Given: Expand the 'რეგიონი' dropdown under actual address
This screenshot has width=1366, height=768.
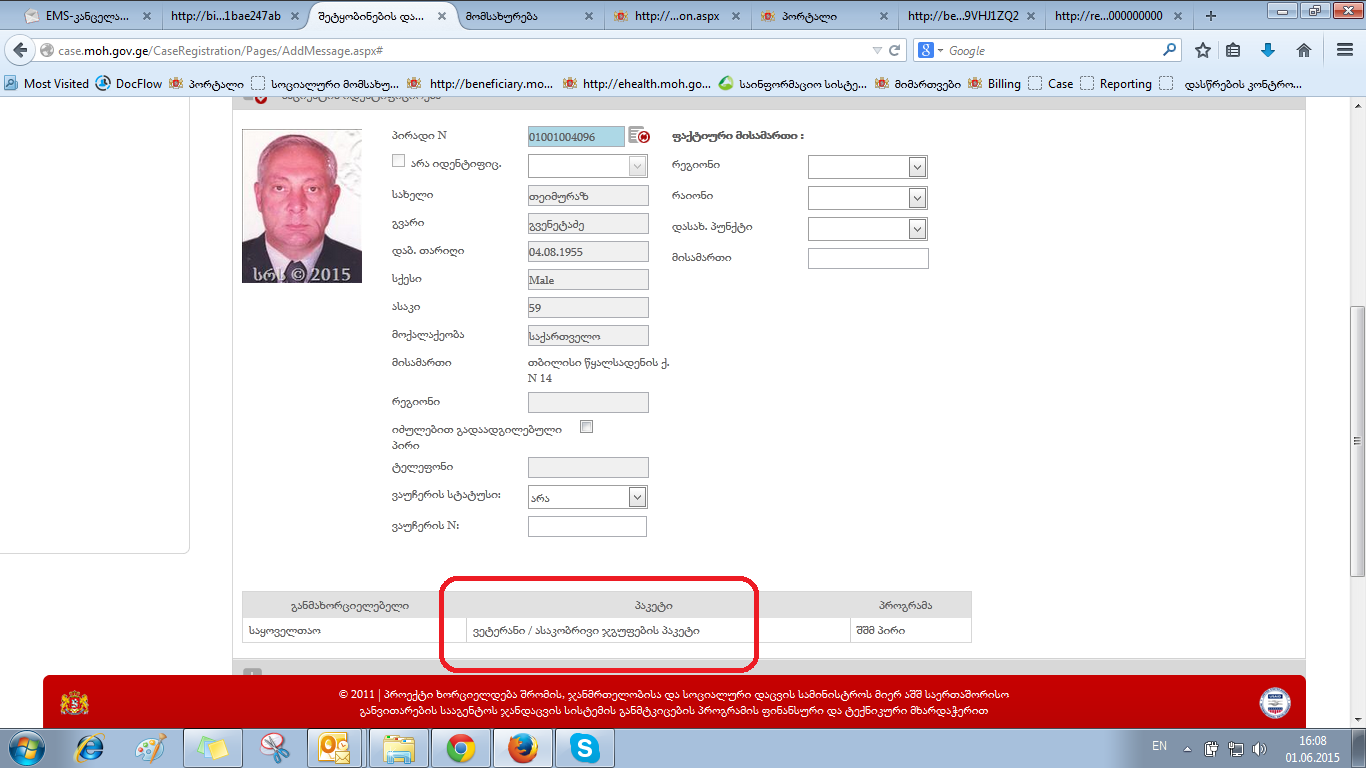Looking at the screenshot, I should point(917,167).
